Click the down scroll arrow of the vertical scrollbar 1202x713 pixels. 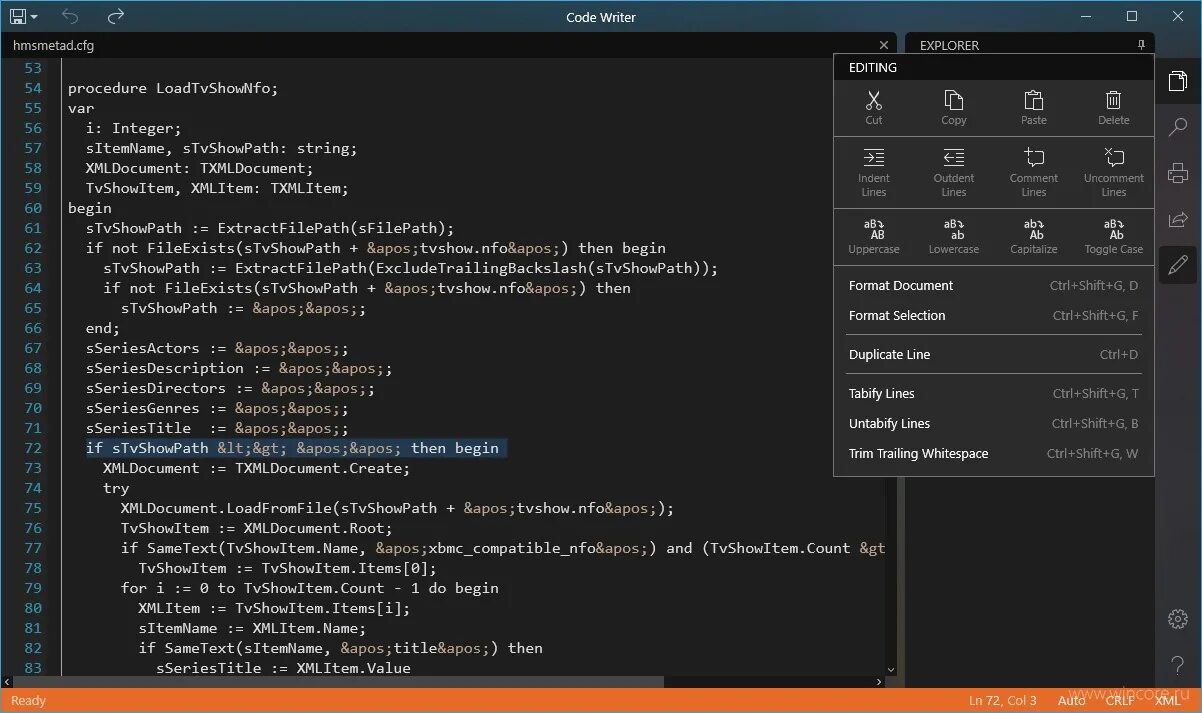[891, 669]
